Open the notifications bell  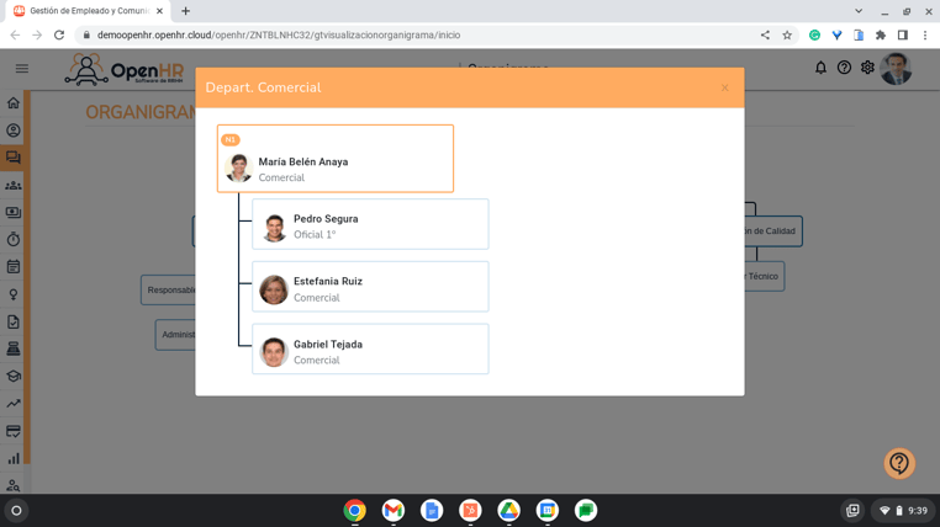pos(821,68)
